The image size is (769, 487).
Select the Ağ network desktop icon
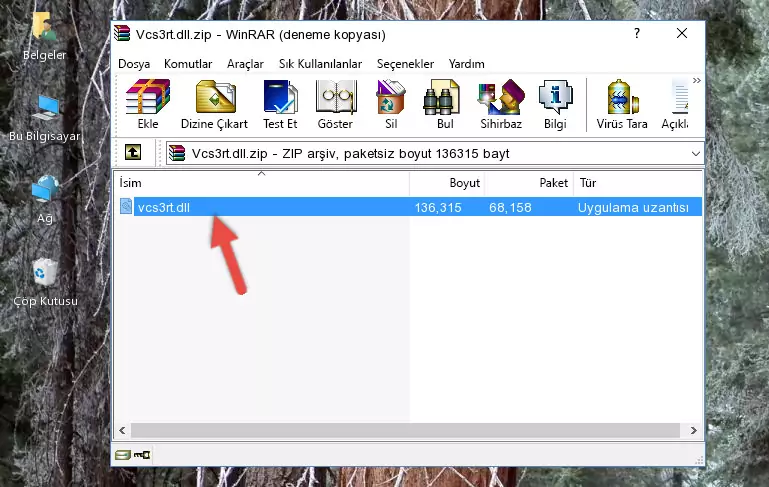(x=45, y=199)
